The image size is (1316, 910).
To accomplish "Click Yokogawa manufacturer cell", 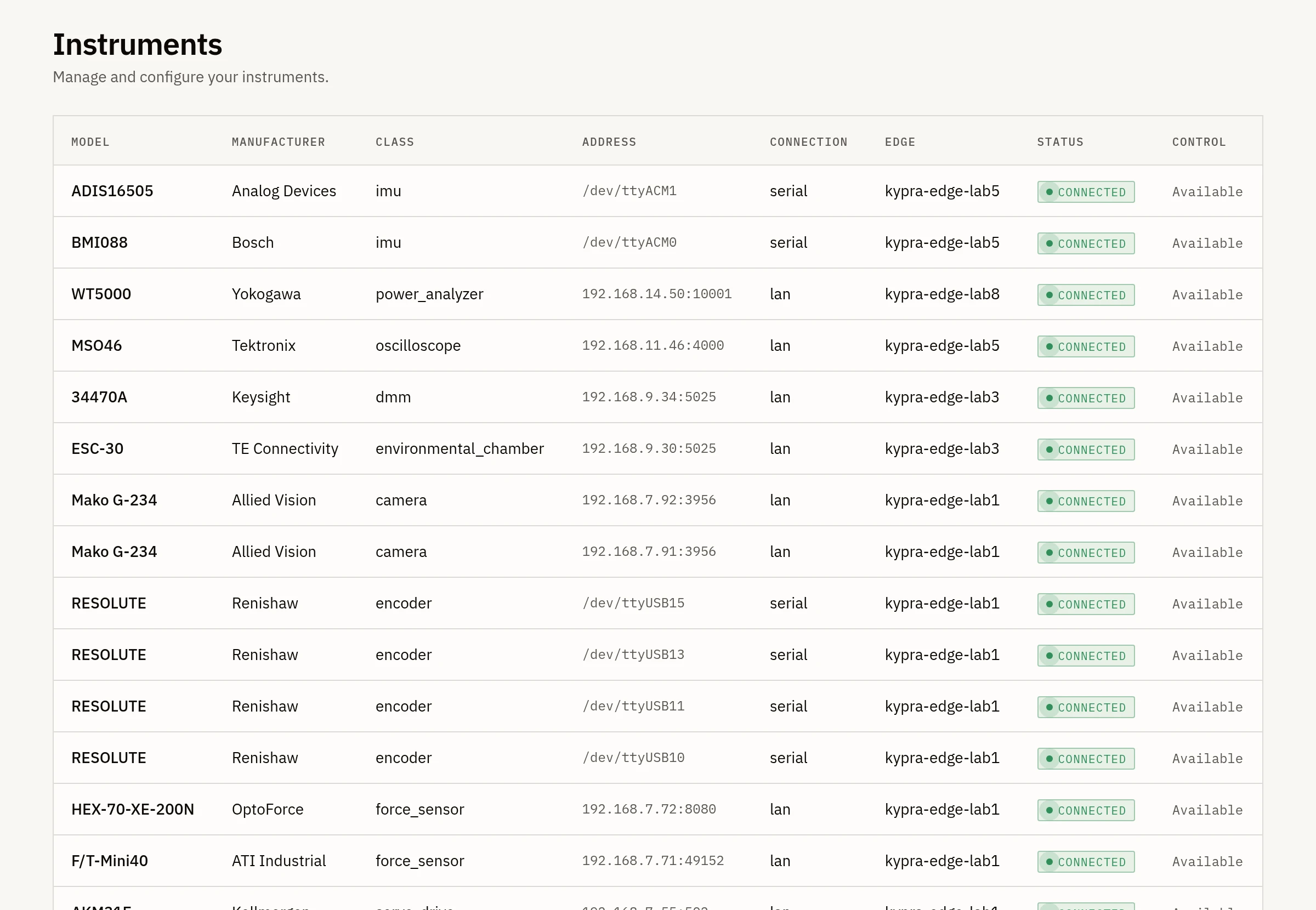I will [x=266, y=294].
